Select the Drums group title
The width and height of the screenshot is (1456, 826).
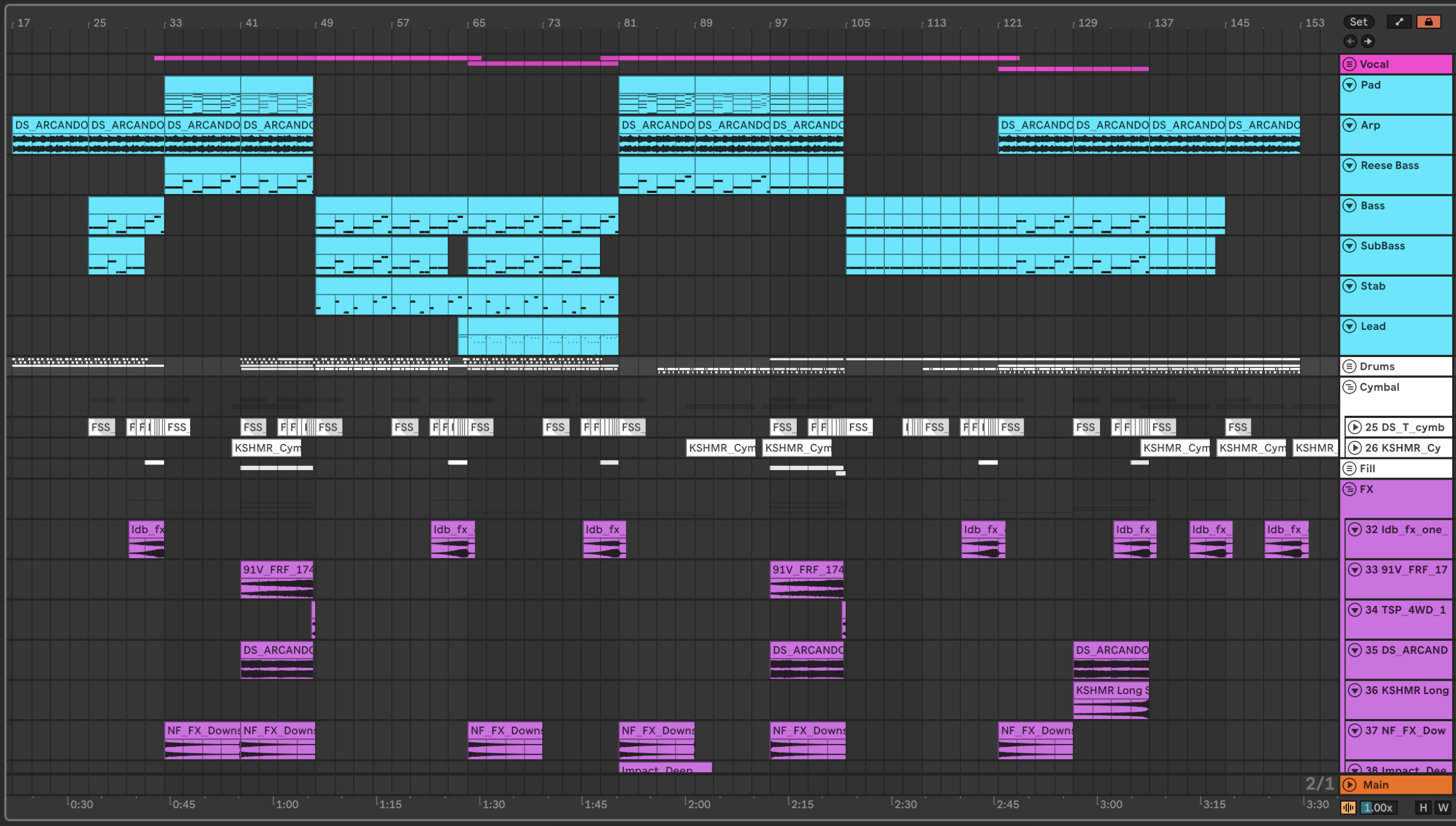tap(1377, 366)
